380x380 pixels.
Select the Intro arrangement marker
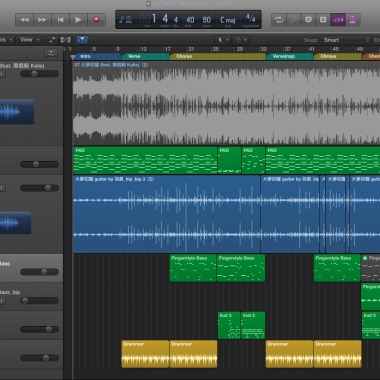click(98, 56)
